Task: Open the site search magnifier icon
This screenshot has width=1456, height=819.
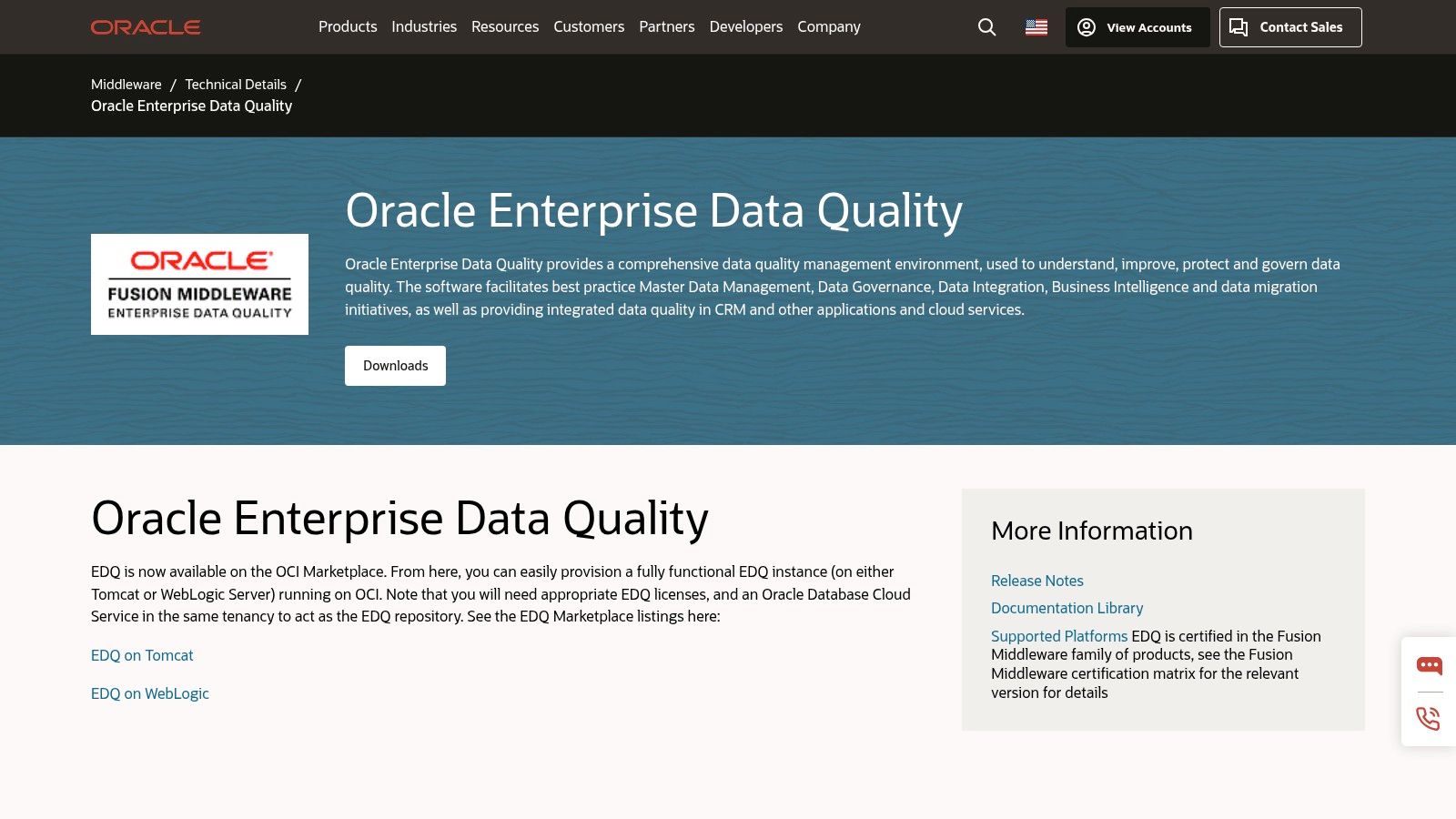Action: (986, 27)
